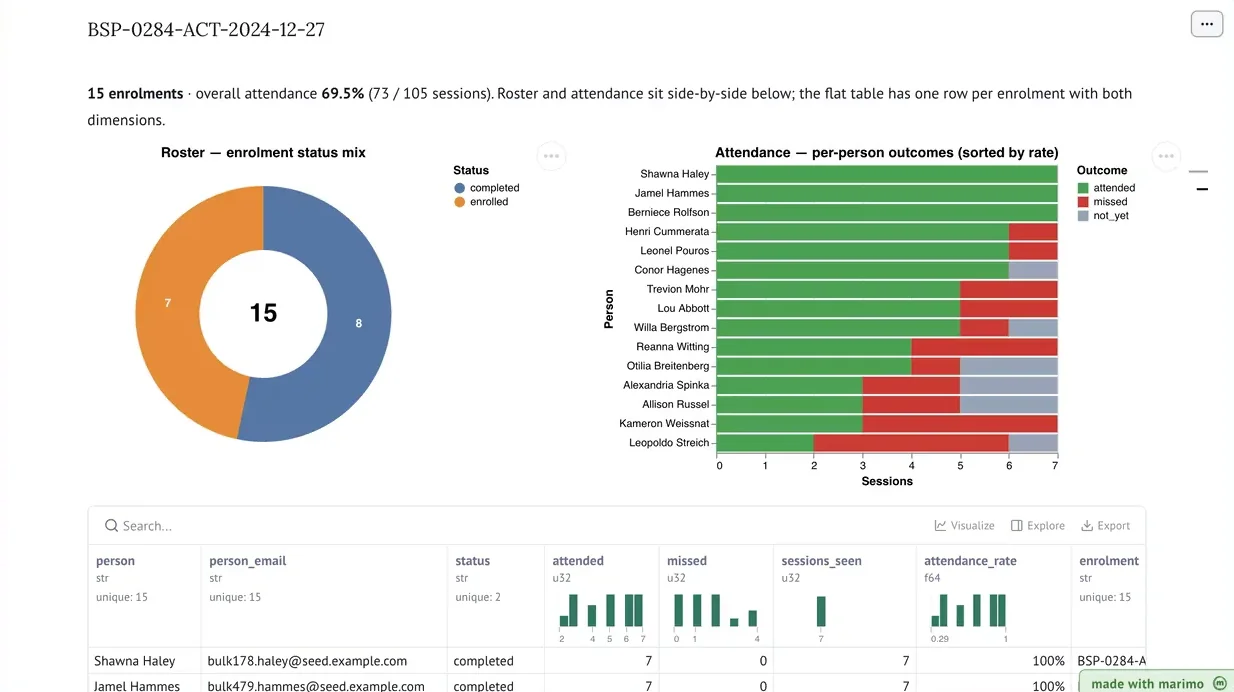This screenshot has width=1234, height=692.
Task: Click the 'Alexandria Spinka' chart axis label
Action: [666, 385]
